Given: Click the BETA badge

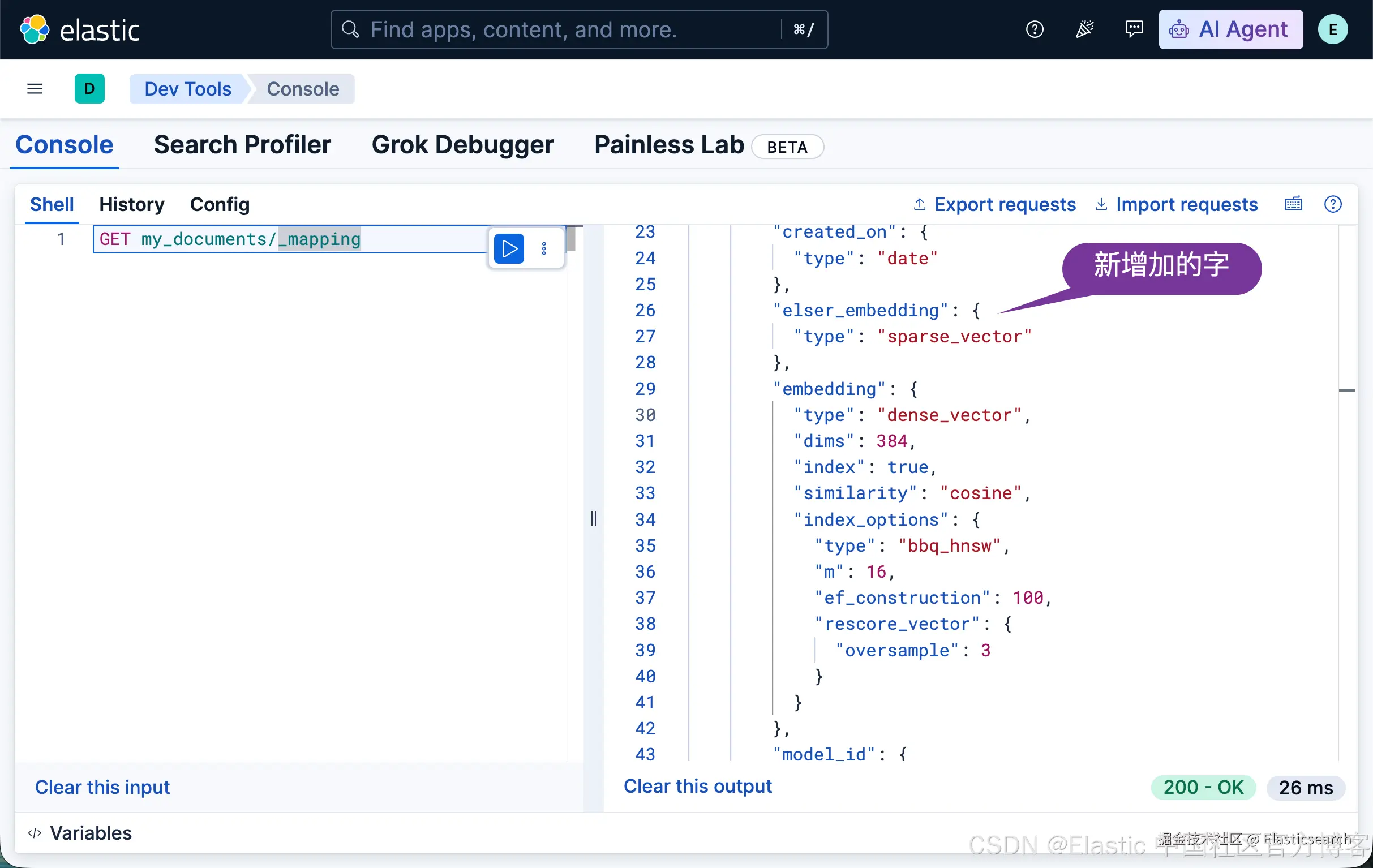Looking at the screenshot, I should [787, 147].
